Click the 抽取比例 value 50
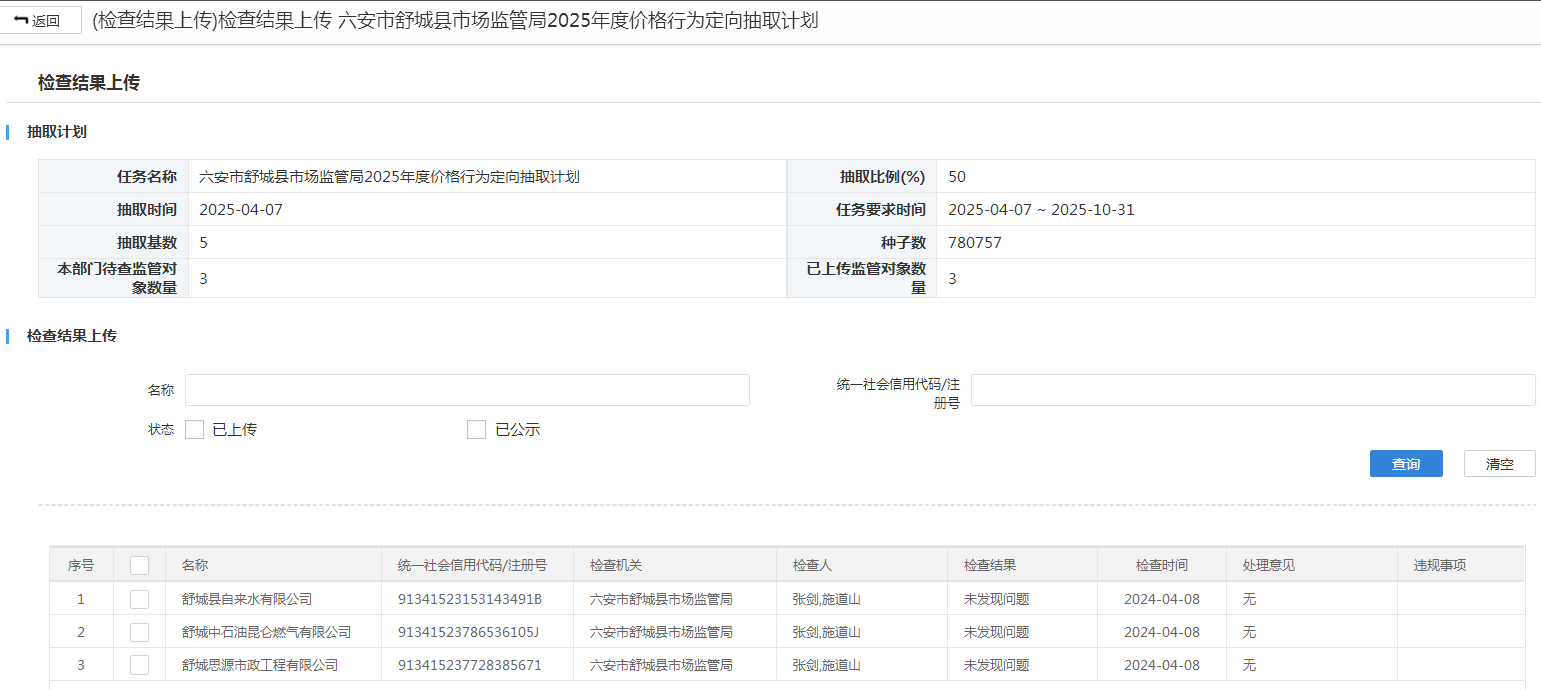The image size is (1541, 690). coord(957,177)
